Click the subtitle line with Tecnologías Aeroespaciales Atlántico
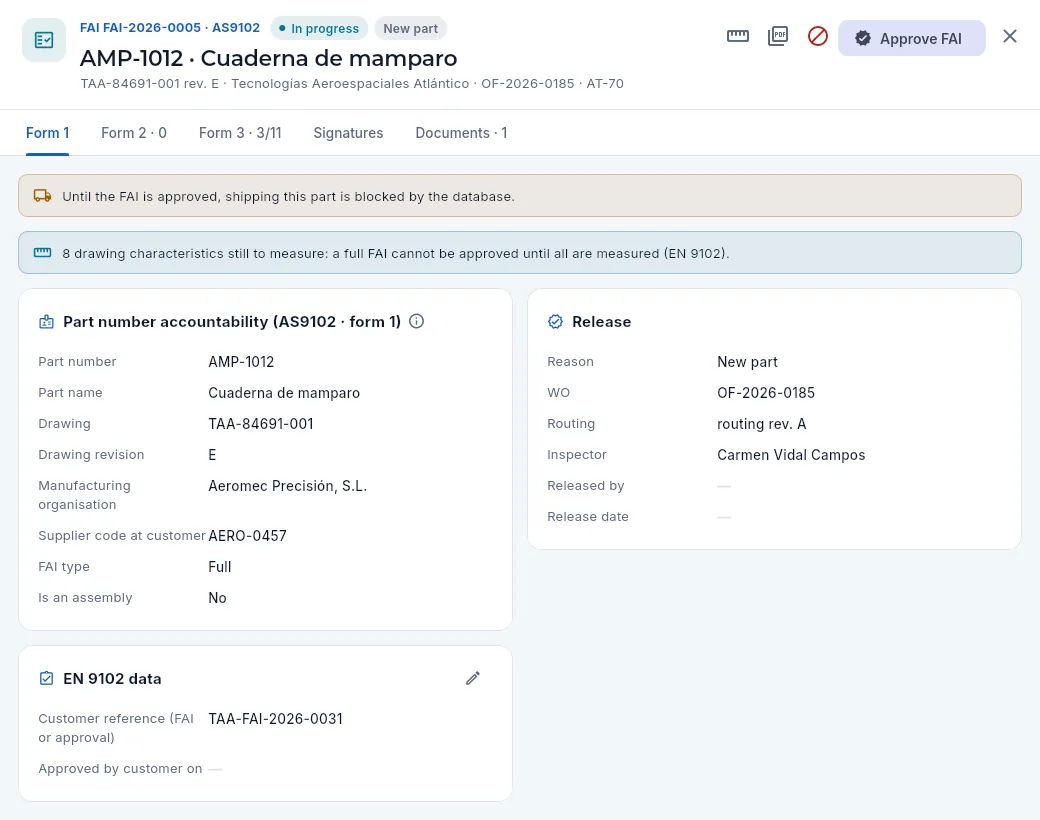Image resolution: width=1040 pixels, height=820 pixels. click(352, 84)
